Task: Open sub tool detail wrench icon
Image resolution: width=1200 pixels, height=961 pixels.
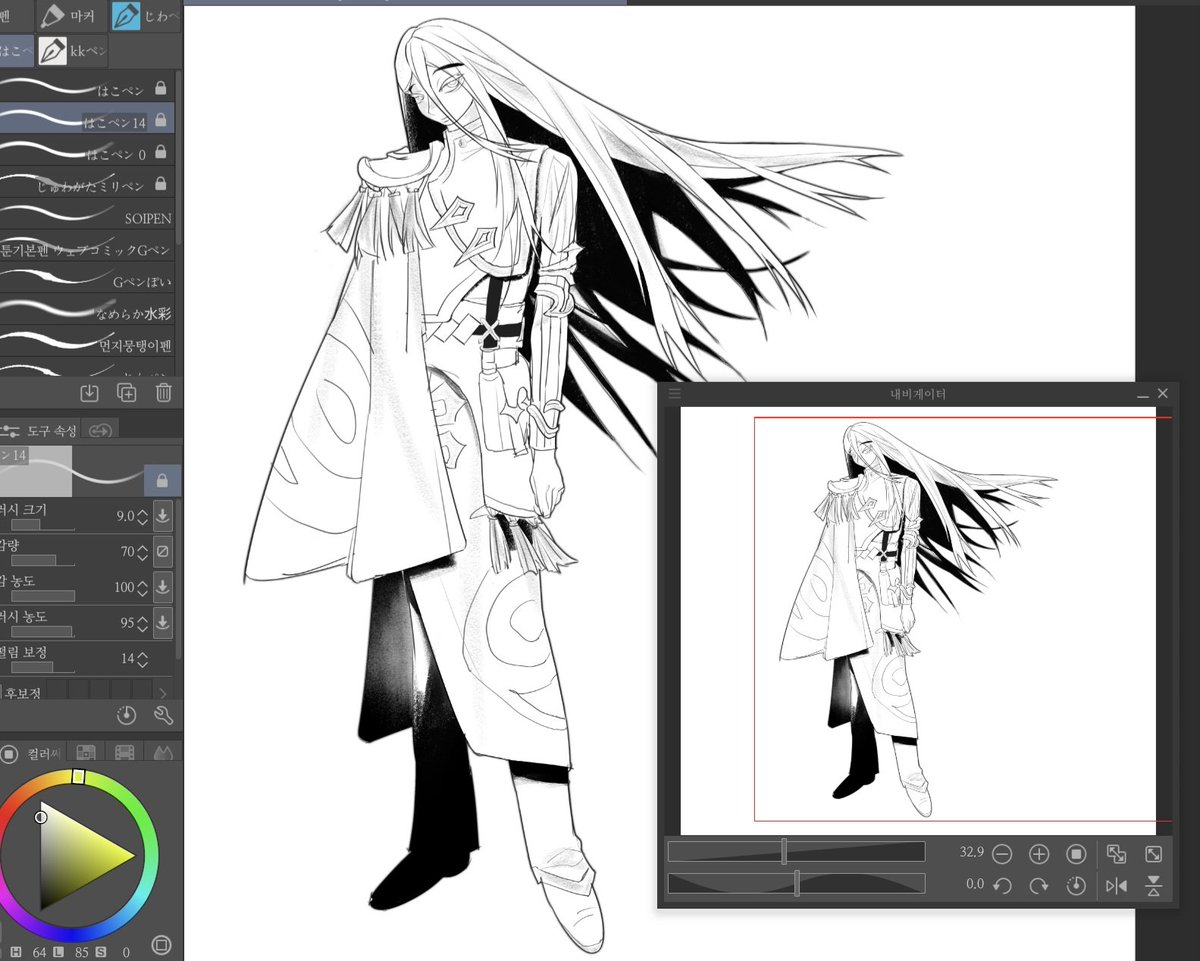Action: coord(164,715)
